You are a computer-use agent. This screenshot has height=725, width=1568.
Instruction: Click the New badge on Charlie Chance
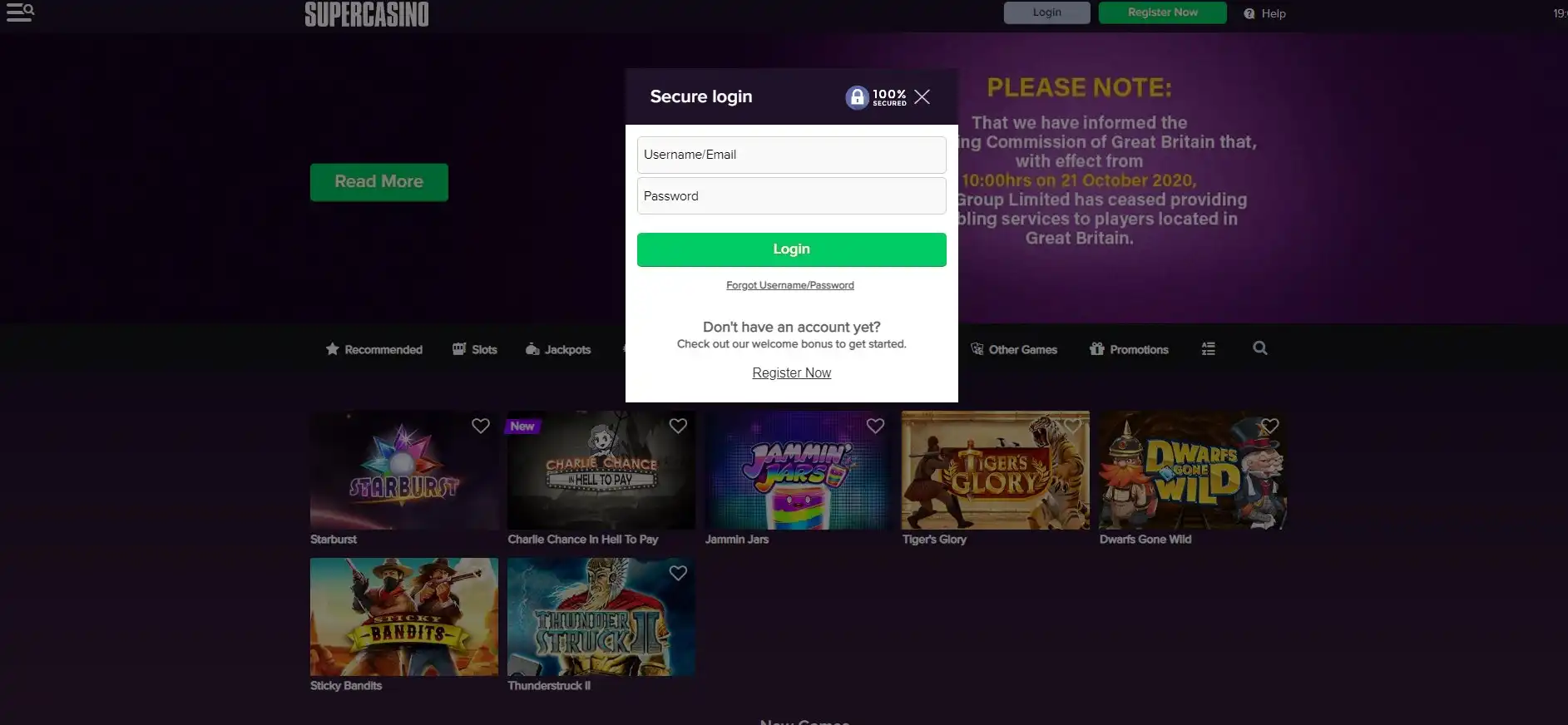[522, 427]
